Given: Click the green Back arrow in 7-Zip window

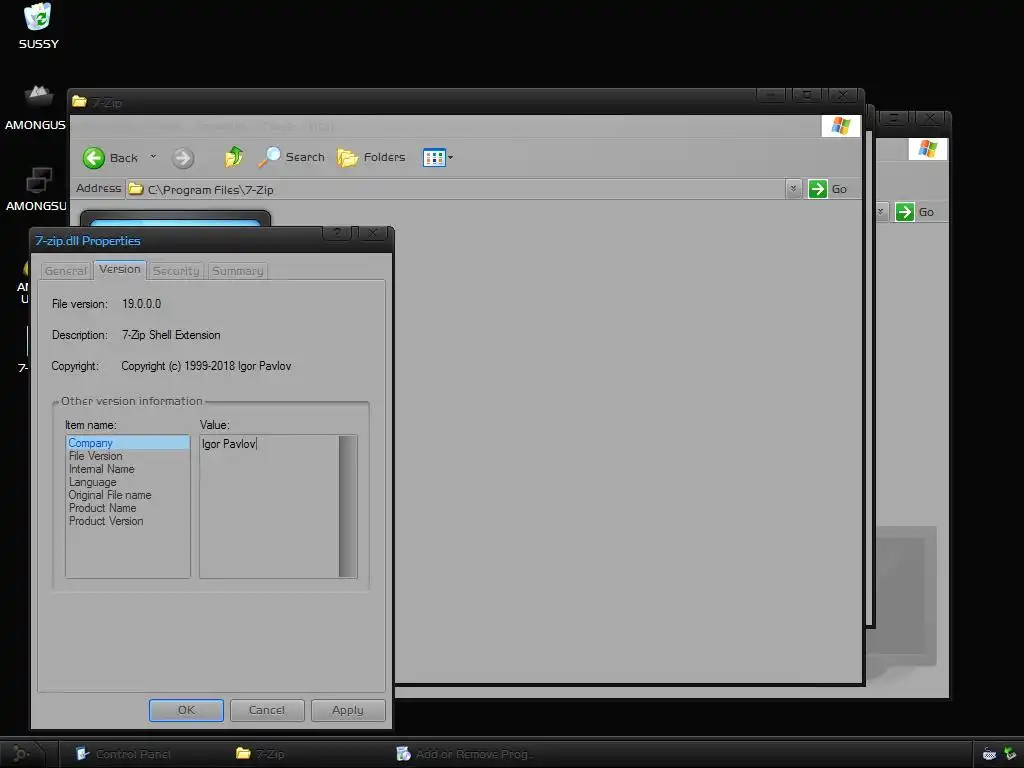Looking at the screenshot, I should pos(93,158).
